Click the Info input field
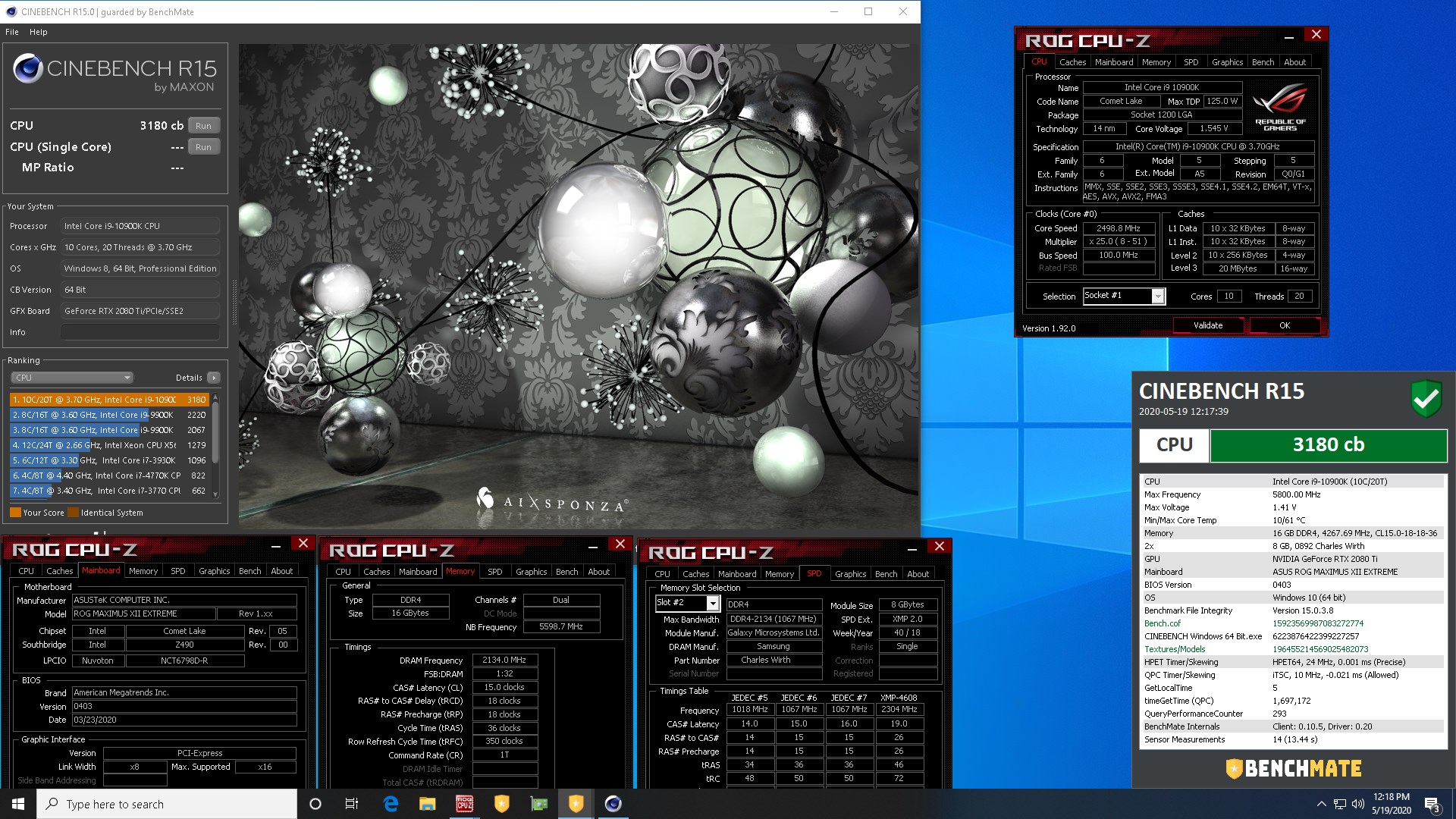This screenshot has width=1456, height=819. [140, 332]
